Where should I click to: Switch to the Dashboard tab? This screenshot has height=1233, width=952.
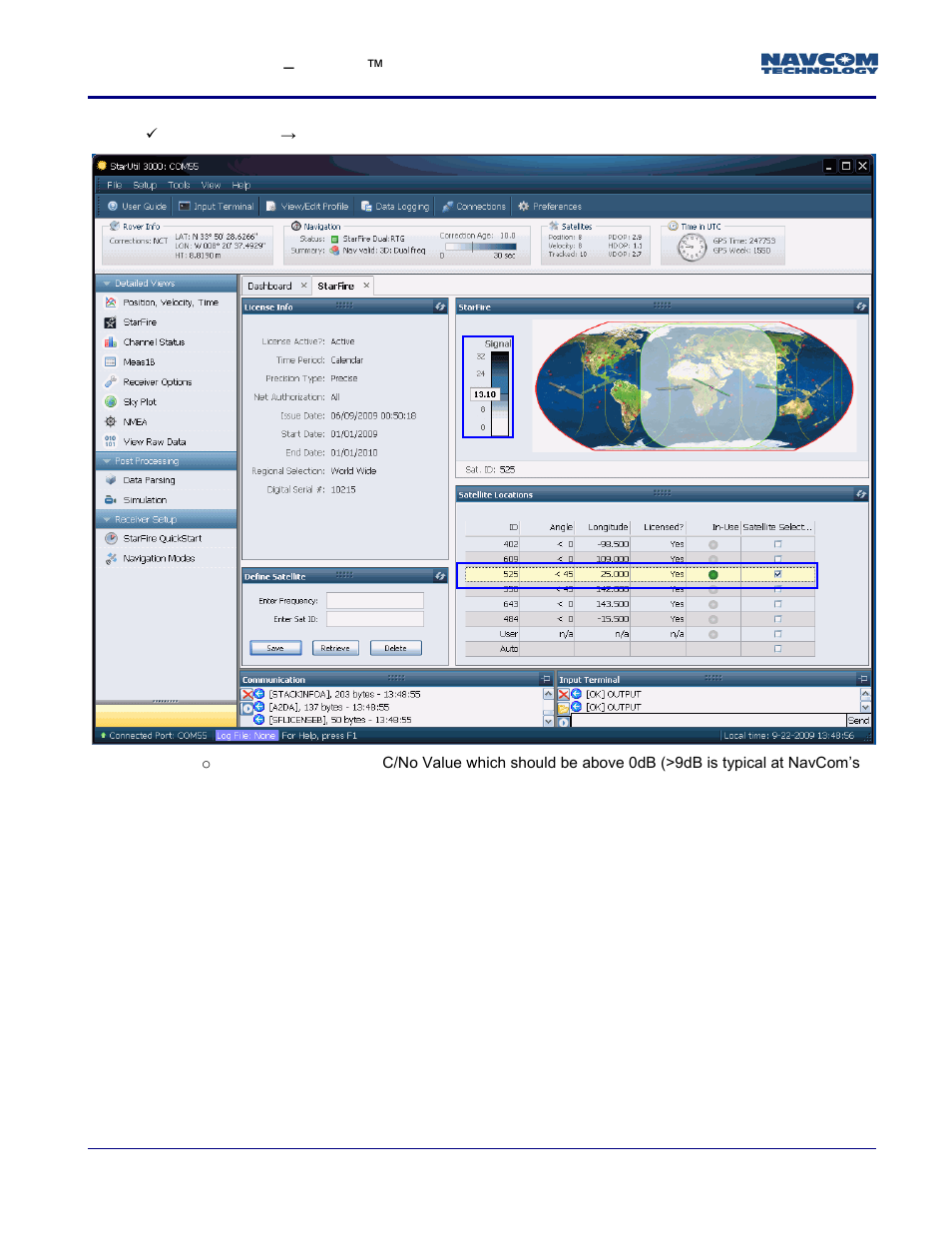[269, 286]
